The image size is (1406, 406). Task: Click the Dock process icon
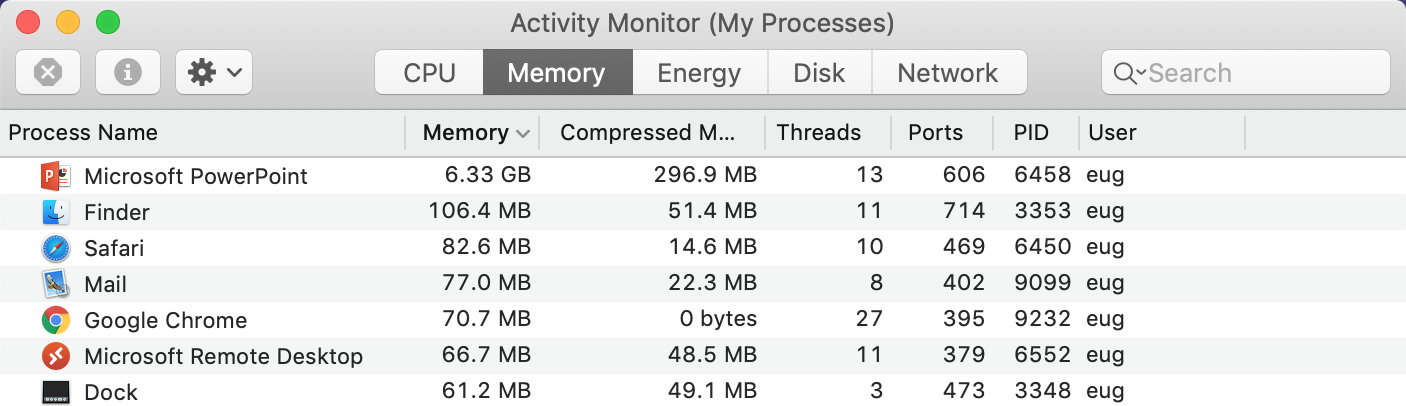(x=55, y=392)
